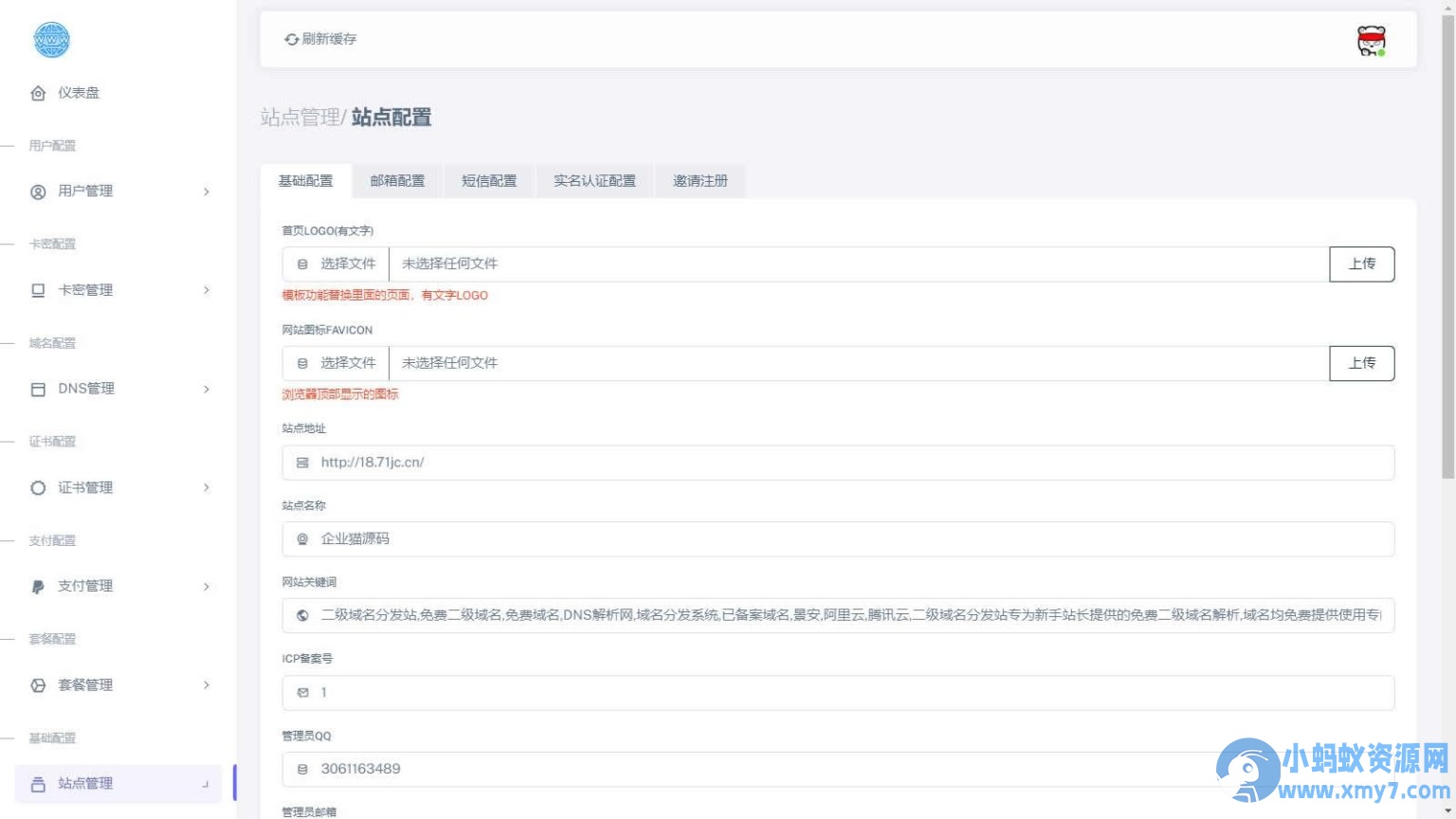Open 套餐管理 menu item
This screenshot has width=1456, height=819.
[118, 685]
